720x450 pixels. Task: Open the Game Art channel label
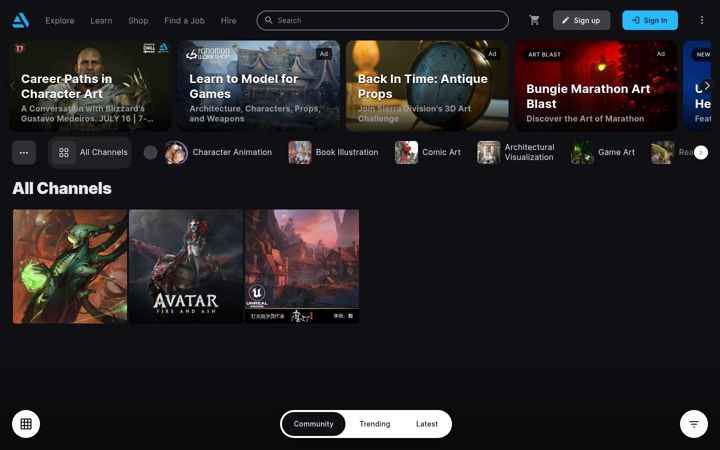(x=616, y=152)
